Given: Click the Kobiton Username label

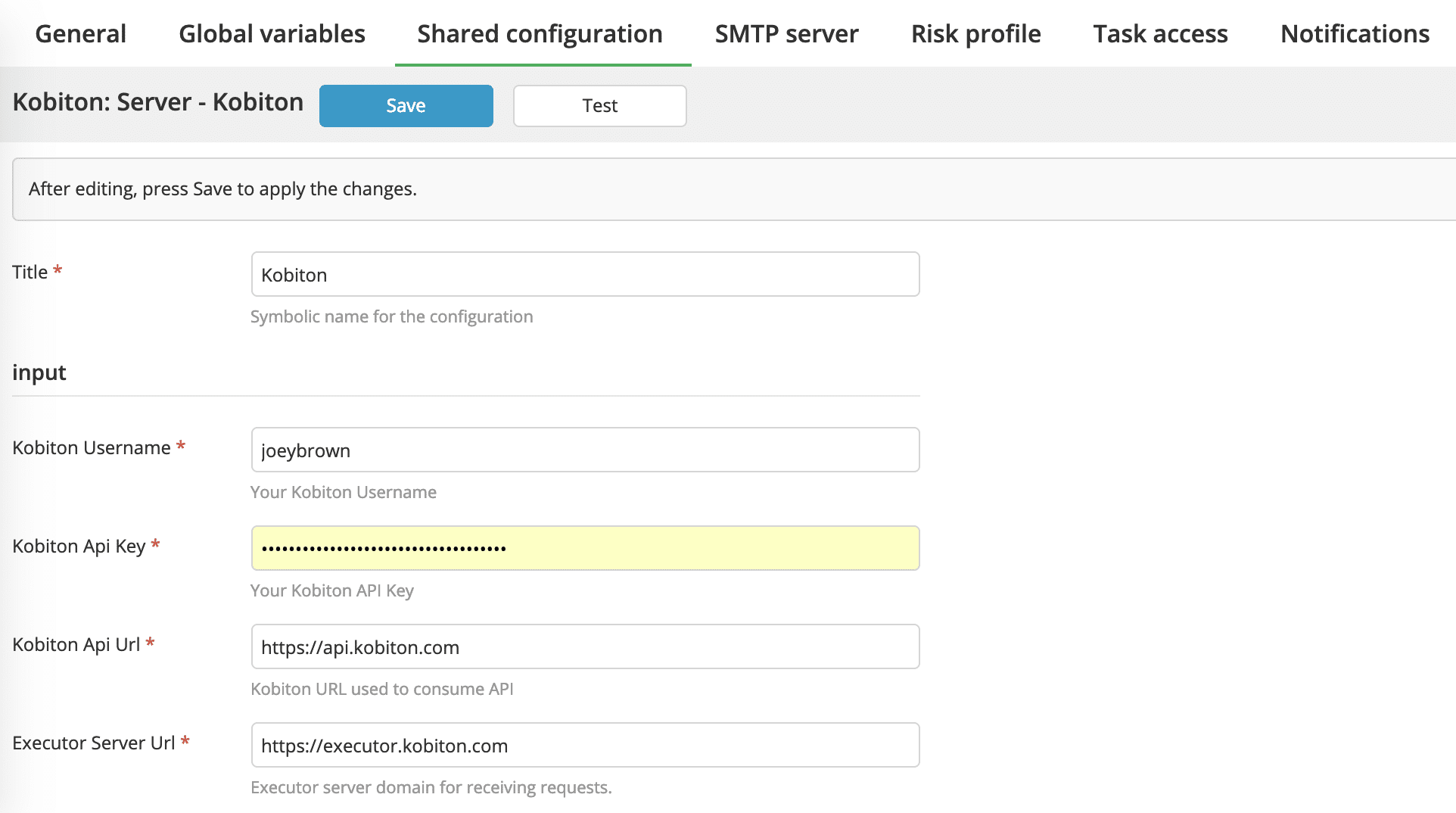Looking at the screenshot, I should [x=92, y=447].
